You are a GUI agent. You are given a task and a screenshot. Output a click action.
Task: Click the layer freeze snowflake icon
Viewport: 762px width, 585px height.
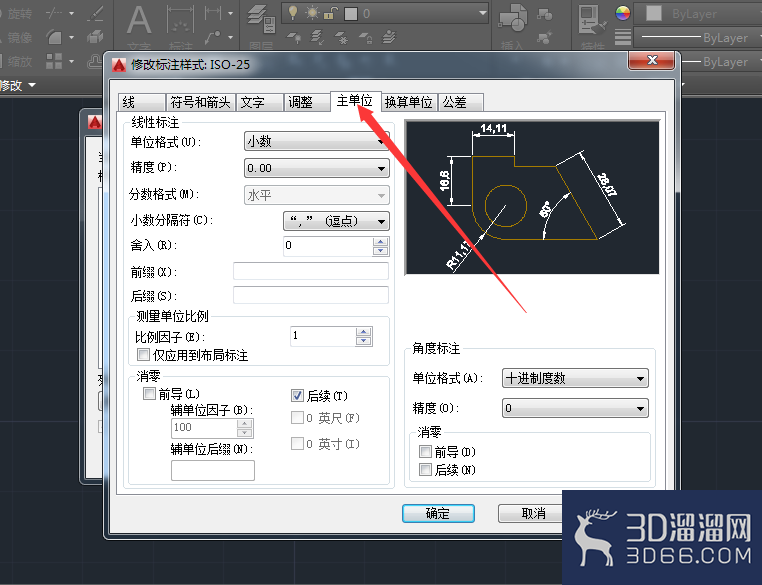point(342,37)
